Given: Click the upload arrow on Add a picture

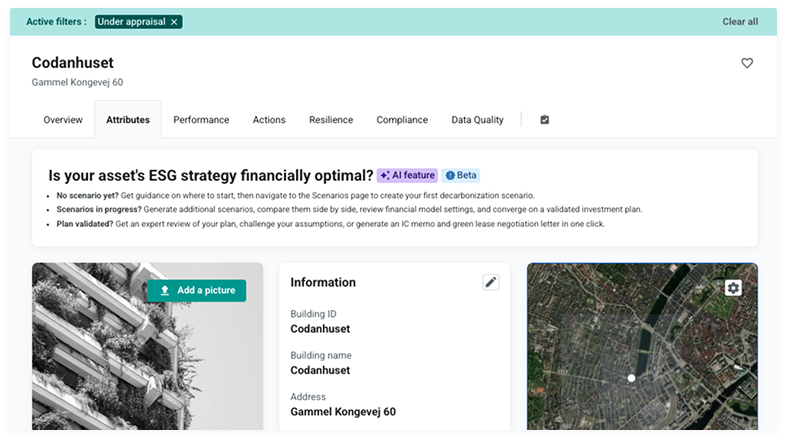Looking at the screenshot, I should [165, 290].
